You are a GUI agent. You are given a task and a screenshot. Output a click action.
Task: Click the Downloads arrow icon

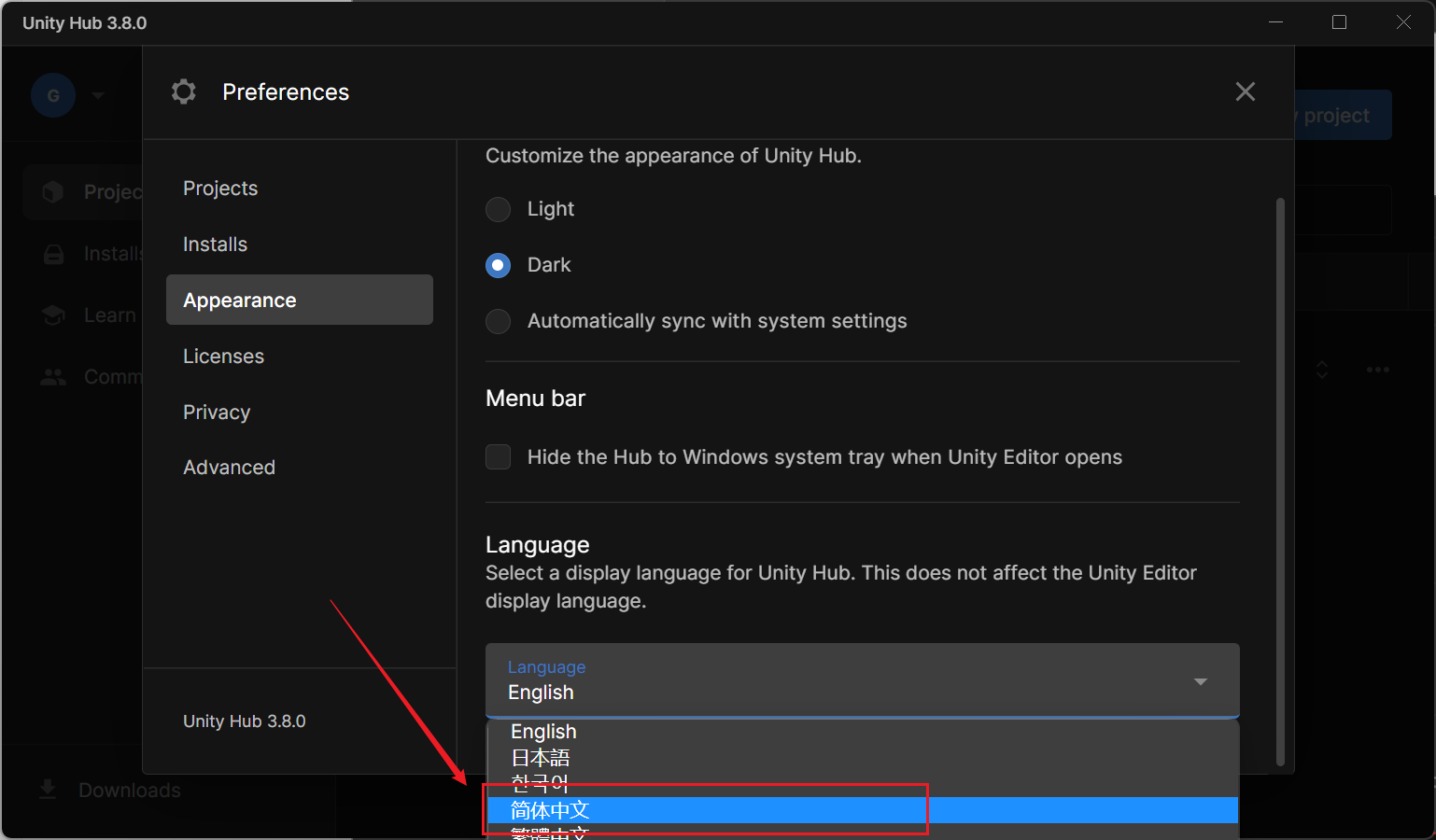click(x=48, y=790)
